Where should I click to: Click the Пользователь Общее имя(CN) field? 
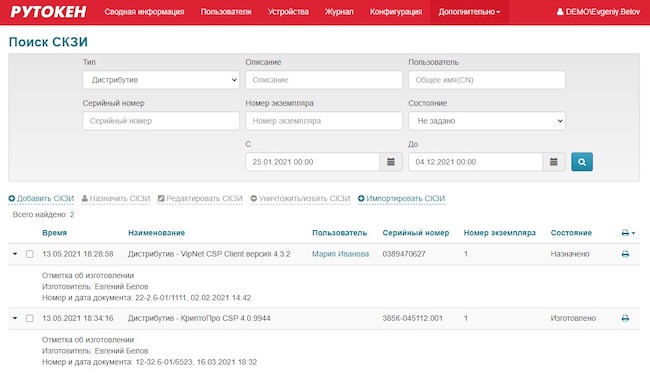(x=487, y=80)
